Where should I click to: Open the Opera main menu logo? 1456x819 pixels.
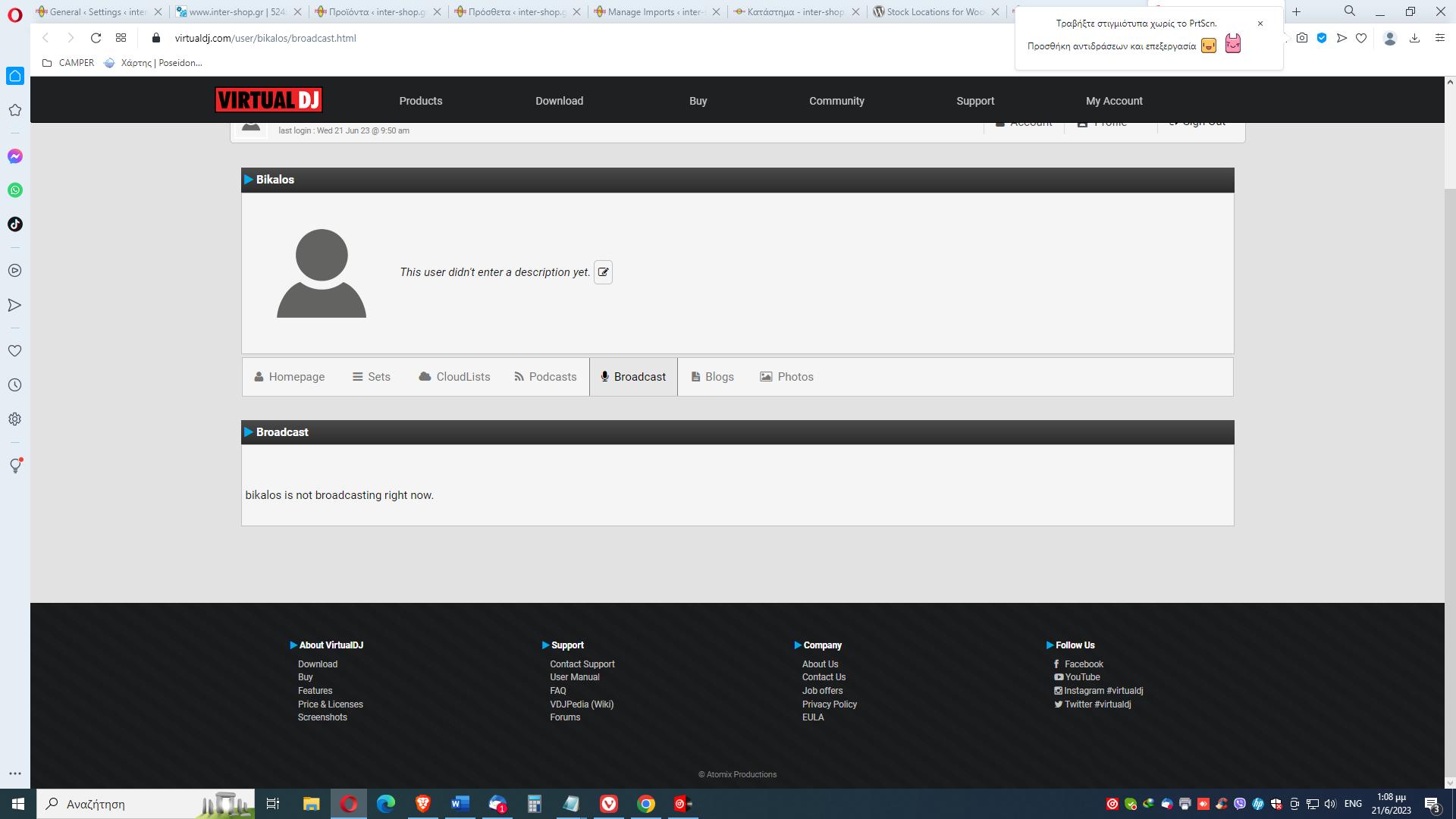[x=15, y=14]
